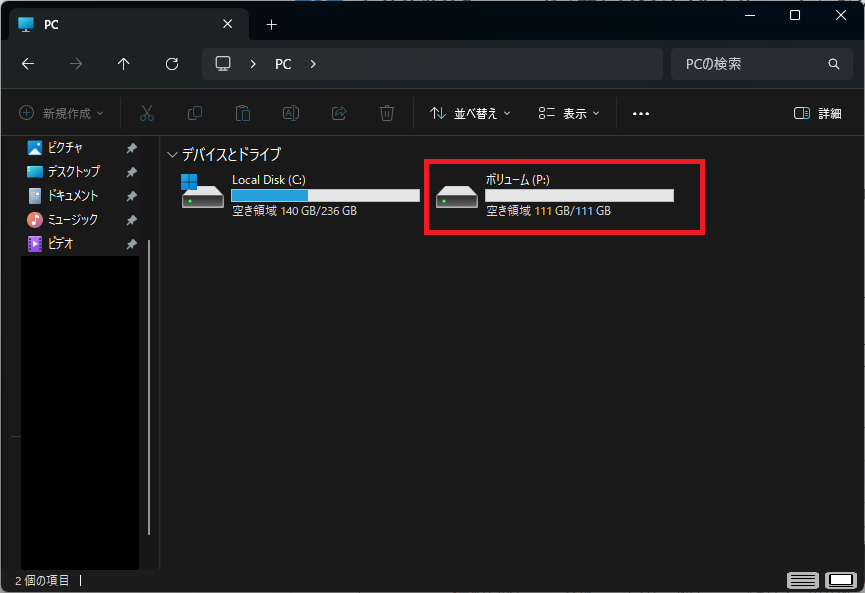Screen dimensions: 865x593
Task: Click the PCの検索 search field
Action: [750, 64]
